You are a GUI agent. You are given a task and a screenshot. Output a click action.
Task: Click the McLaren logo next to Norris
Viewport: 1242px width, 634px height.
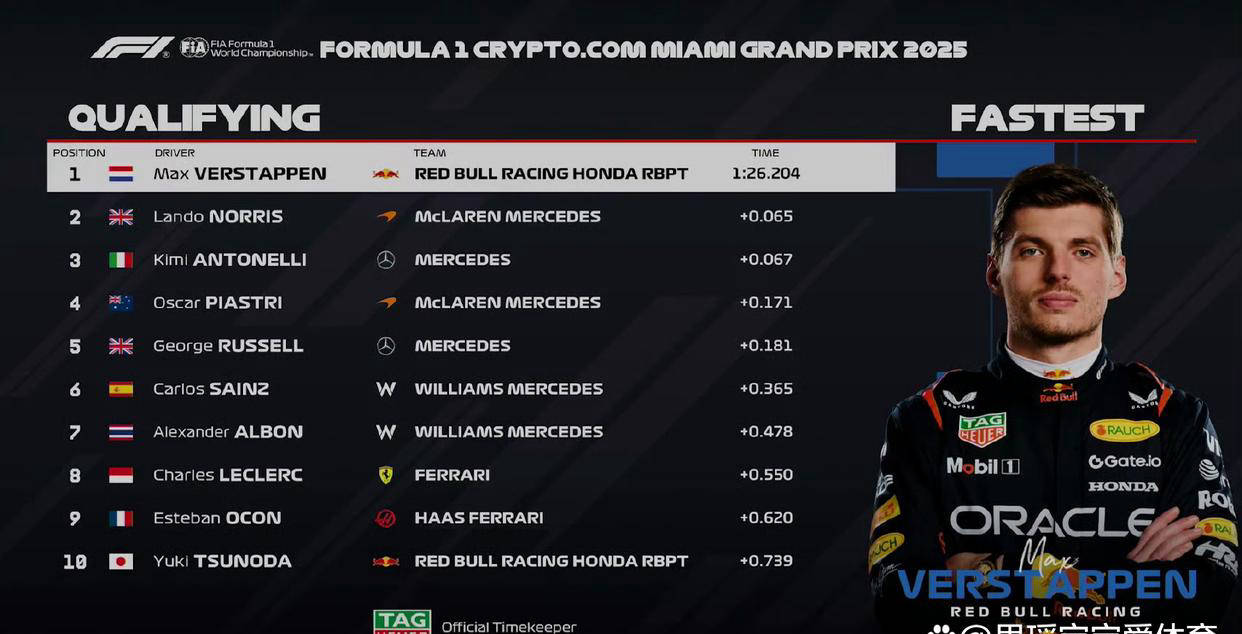coord(386,216)
